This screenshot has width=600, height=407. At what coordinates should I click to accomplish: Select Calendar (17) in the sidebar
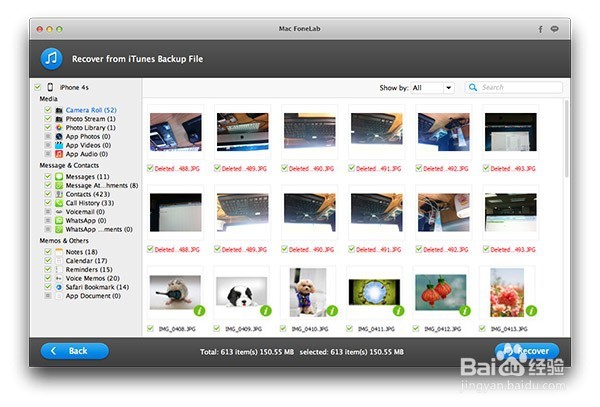[86, 261]
